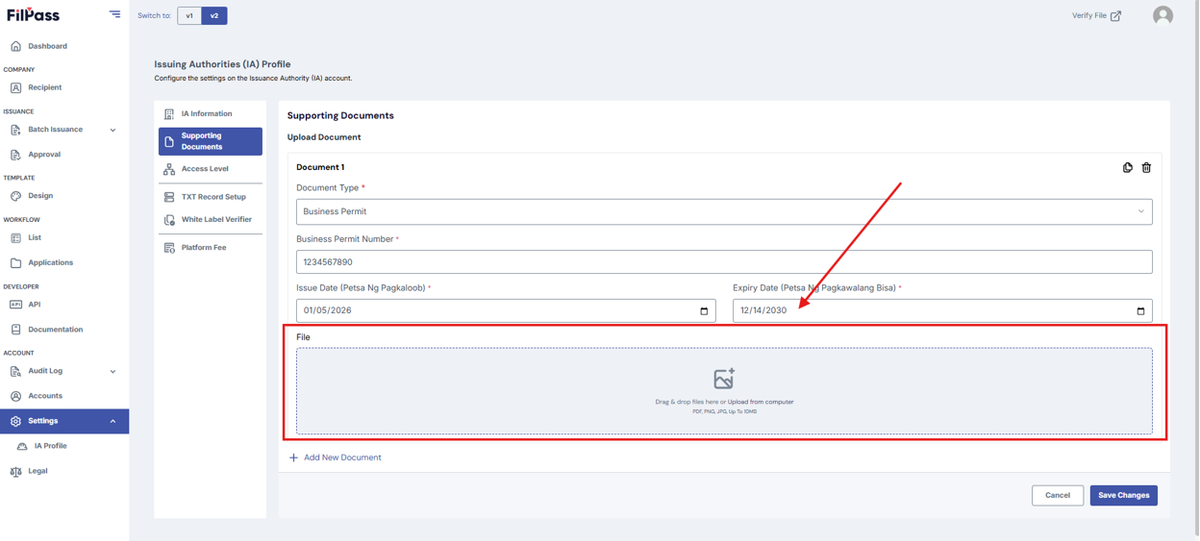Click Verify File external link icon
Image resolution: width=1200 pixels, height=541 pixels.
pos(1116,16)
